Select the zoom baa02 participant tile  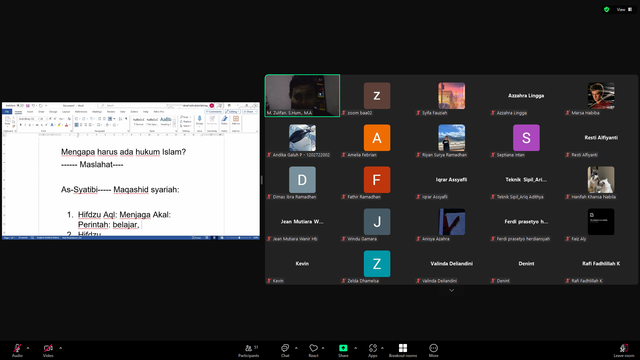[377, 96]
